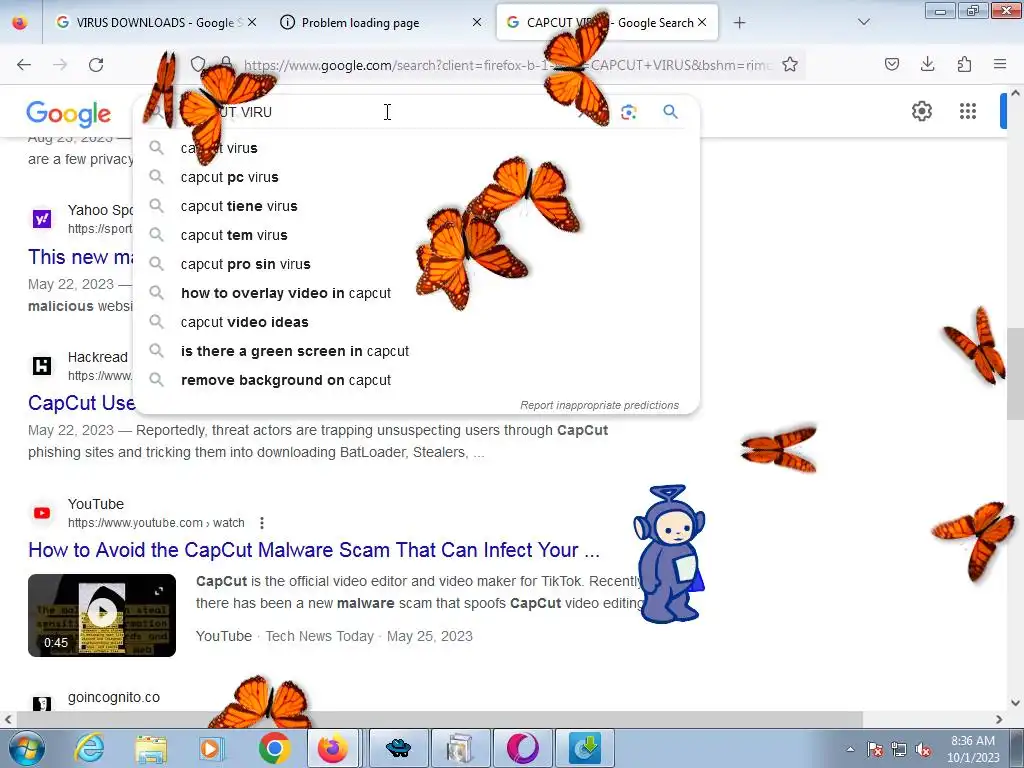Click 'Report inappropriate predictions' link
1024x768 pixels.
coord(600,406)
